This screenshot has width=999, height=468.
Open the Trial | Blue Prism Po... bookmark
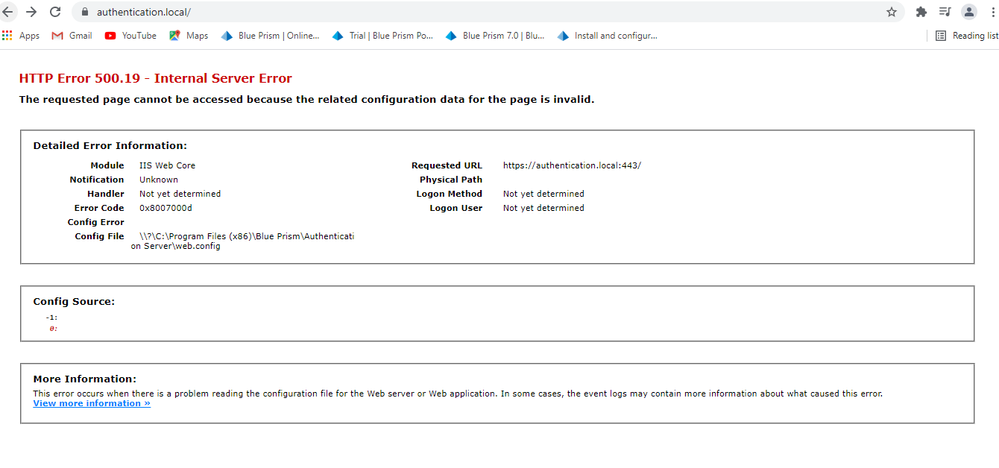coord(383,36)
